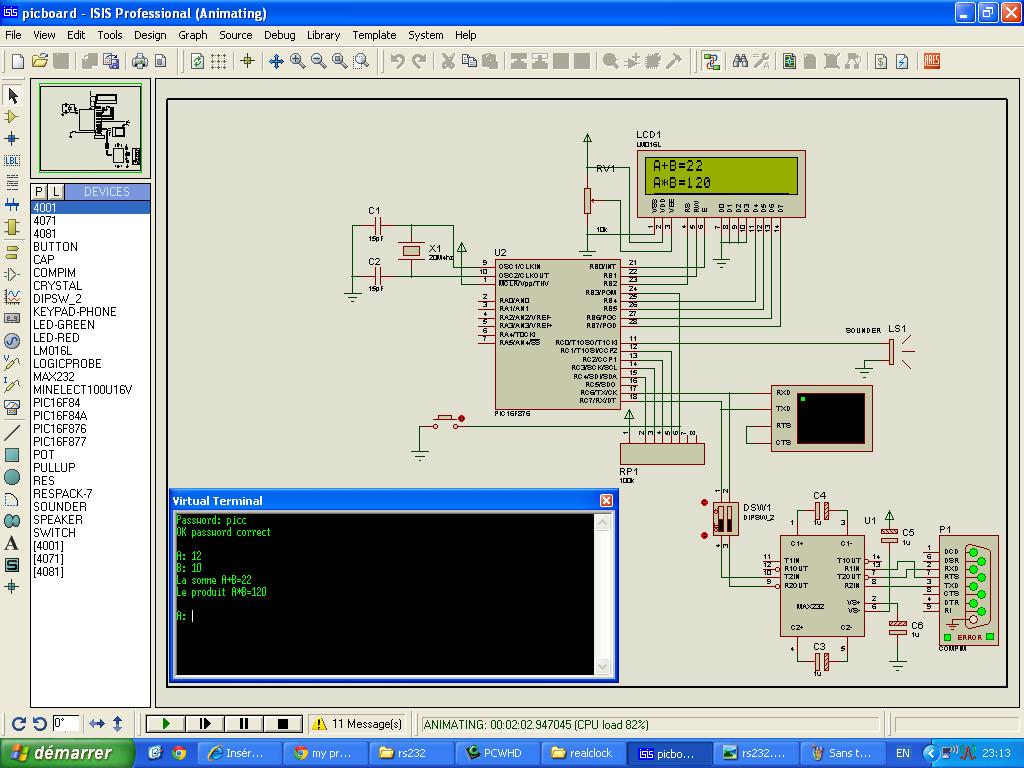Select the Voltage probe tool
1024x768 pixels.
pos(12,362)
